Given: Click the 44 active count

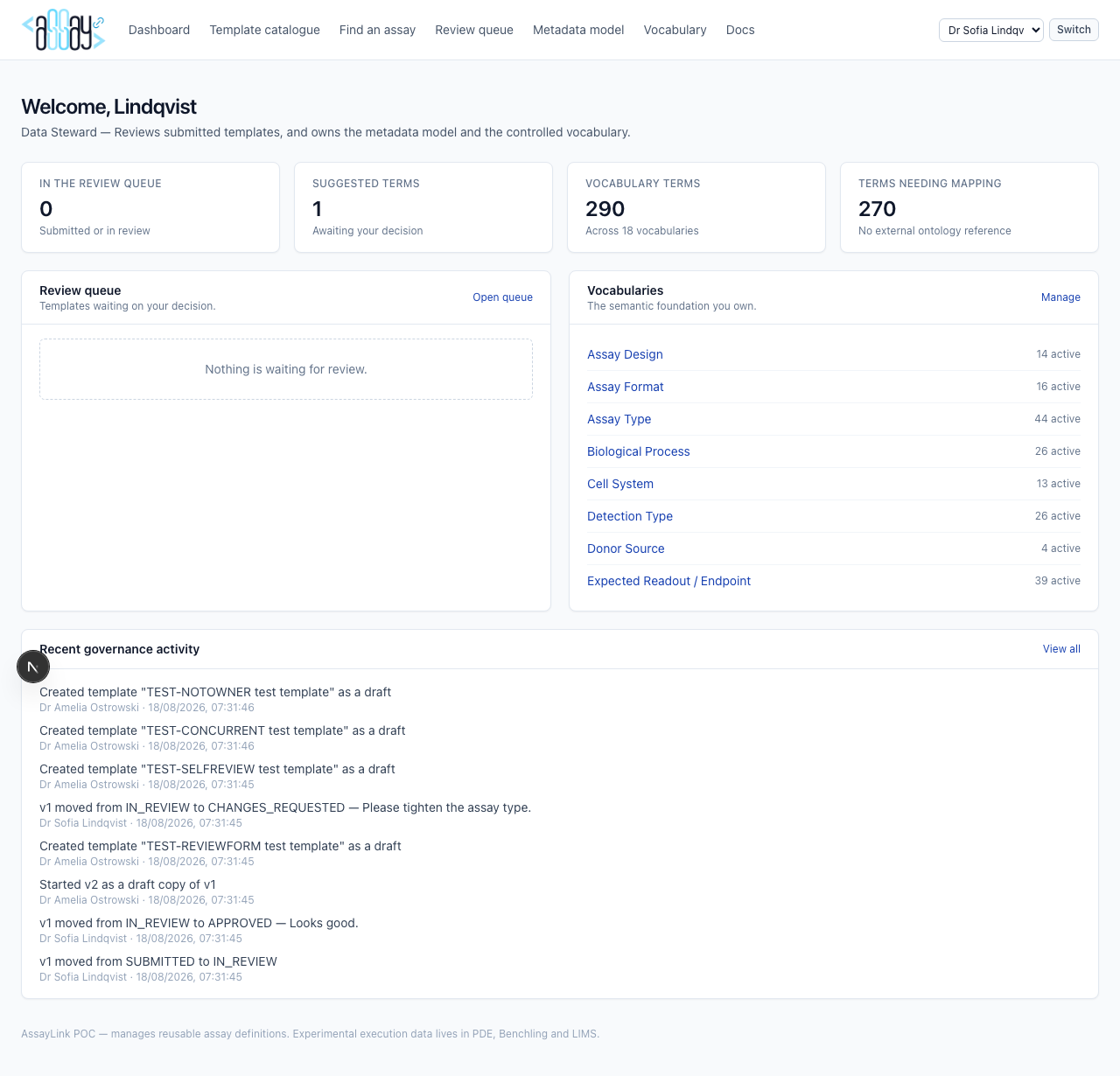Looking at the screenshot, I should click(x=1057, y=419).
